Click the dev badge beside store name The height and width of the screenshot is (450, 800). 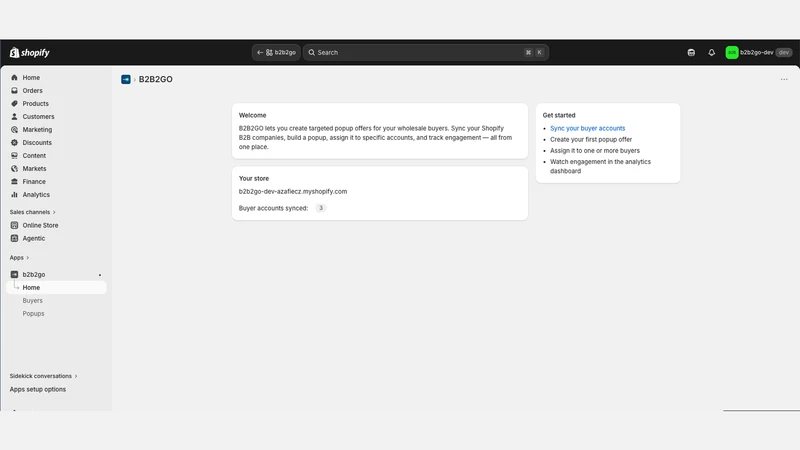pyautogui.click(x=784, y=53)
